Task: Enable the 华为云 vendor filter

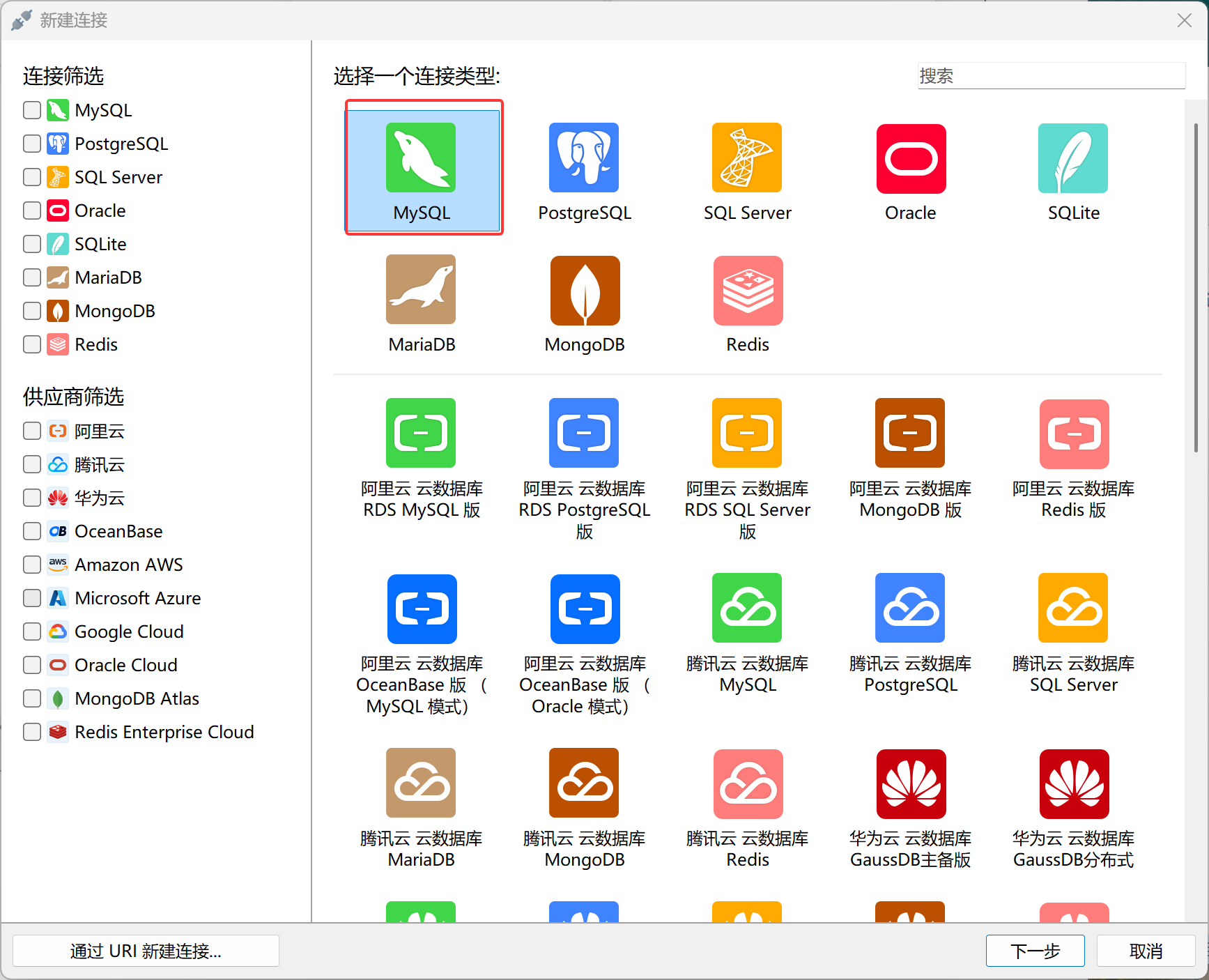Action: pyautogui.click(x=32, y=498)
